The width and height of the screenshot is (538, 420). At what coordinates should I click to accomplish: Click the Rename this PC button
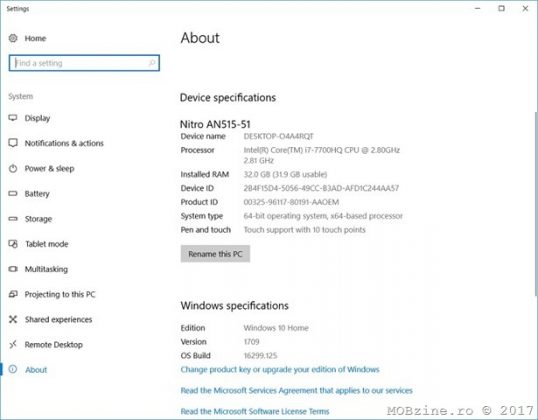click(215, 254)
